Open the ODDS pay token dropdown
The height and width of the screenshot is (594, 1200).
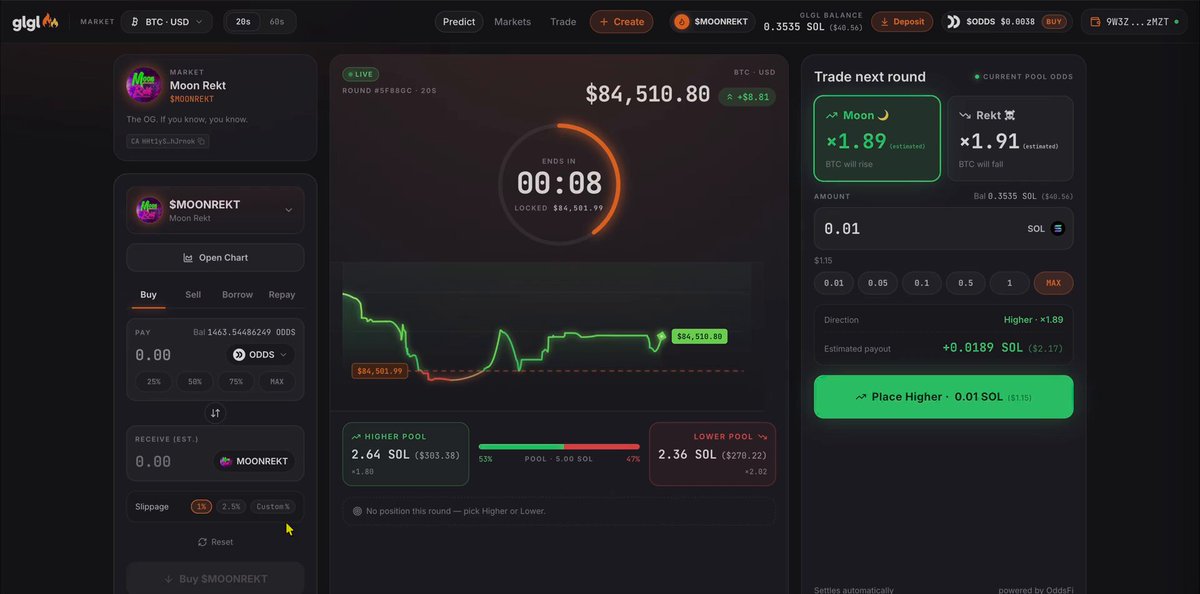(260, 354)
